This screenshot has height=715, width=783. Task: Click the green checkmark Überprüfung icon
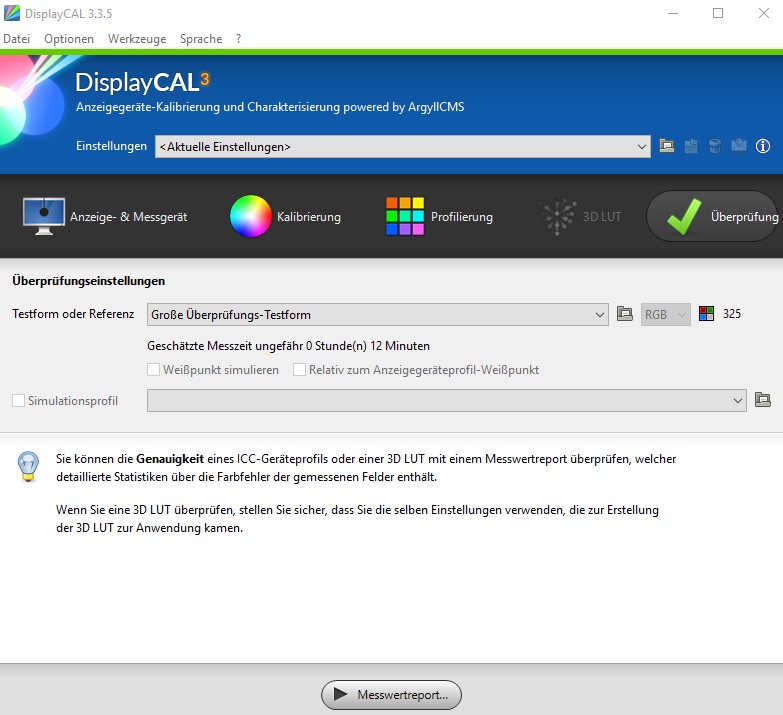(x=684, y=217)
